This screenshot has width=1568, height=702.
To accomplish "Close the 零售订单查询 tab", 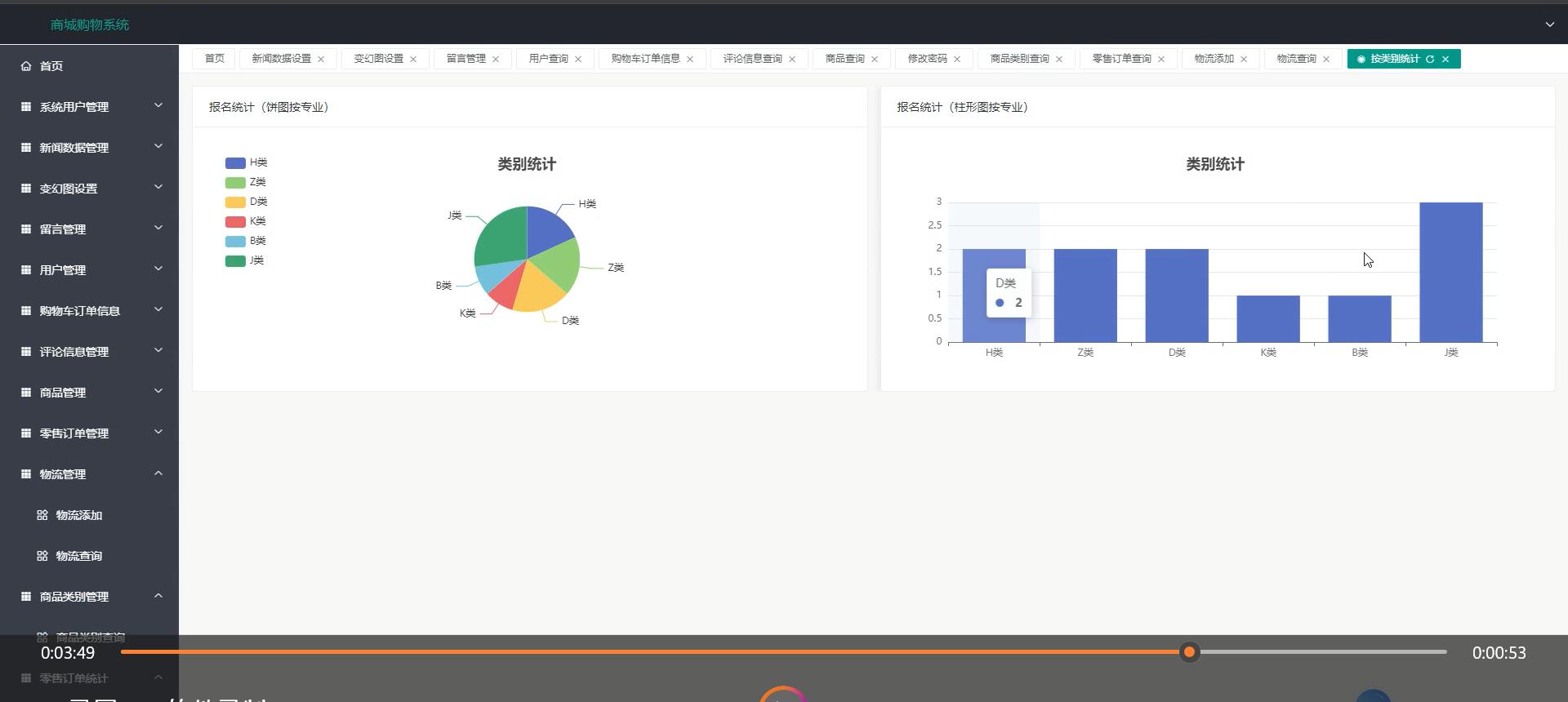I will pyautogui.click(x=1161, y=59).
